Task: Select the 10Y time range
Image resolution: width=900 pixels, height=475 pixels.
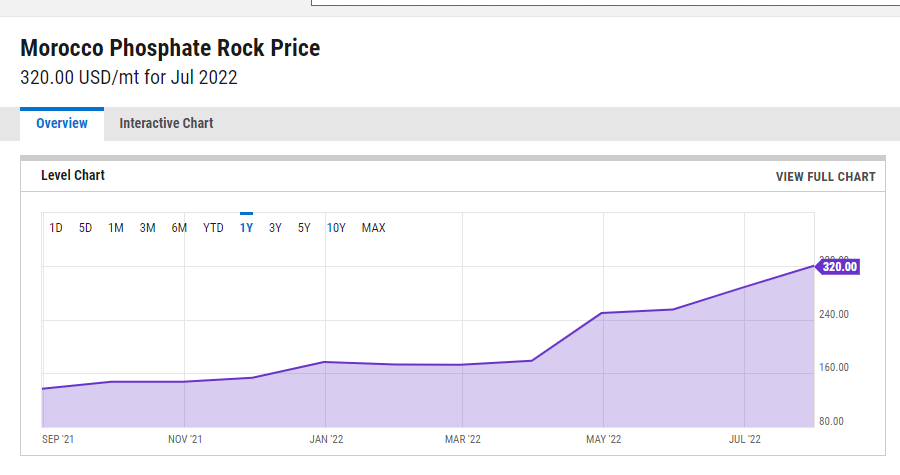Action: click(336, 228)
